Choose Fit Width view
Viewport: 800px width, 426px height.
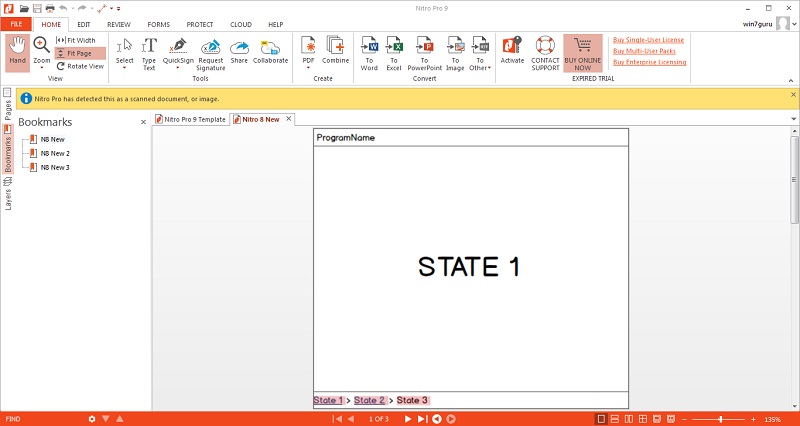[76, 40]
